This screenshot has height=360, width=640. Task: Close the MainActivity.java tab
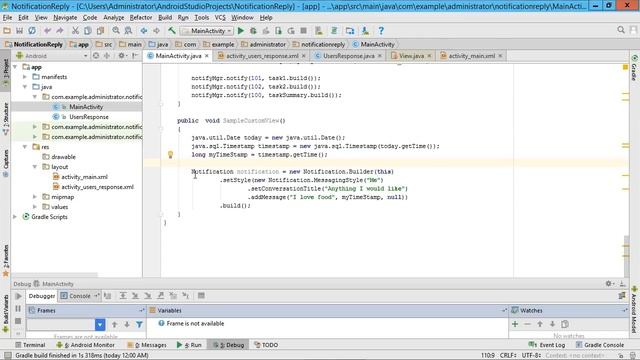[x=207, y=56]
